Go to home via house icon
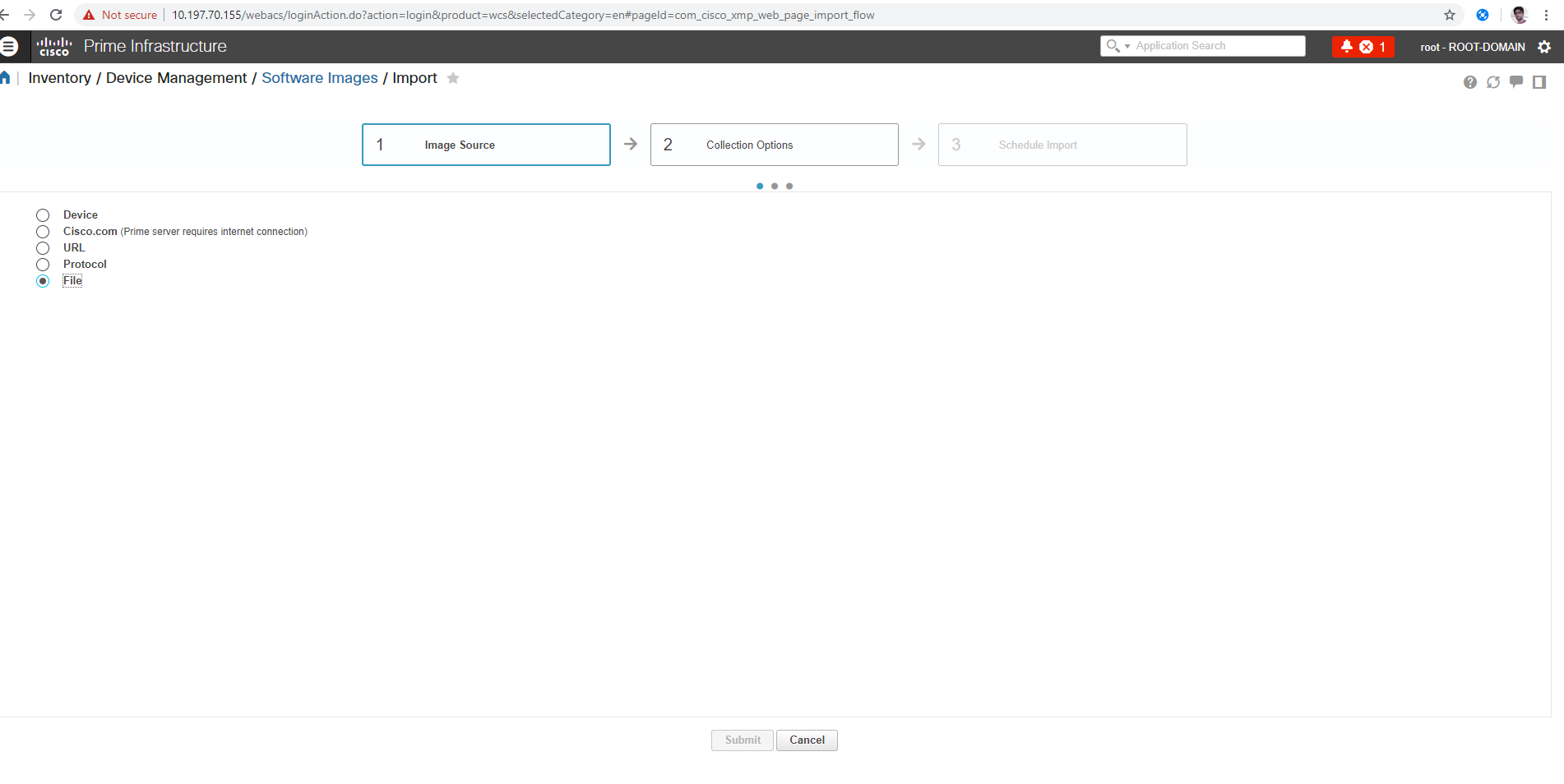This screenshot has height=784, width=1564. point(5,78)
